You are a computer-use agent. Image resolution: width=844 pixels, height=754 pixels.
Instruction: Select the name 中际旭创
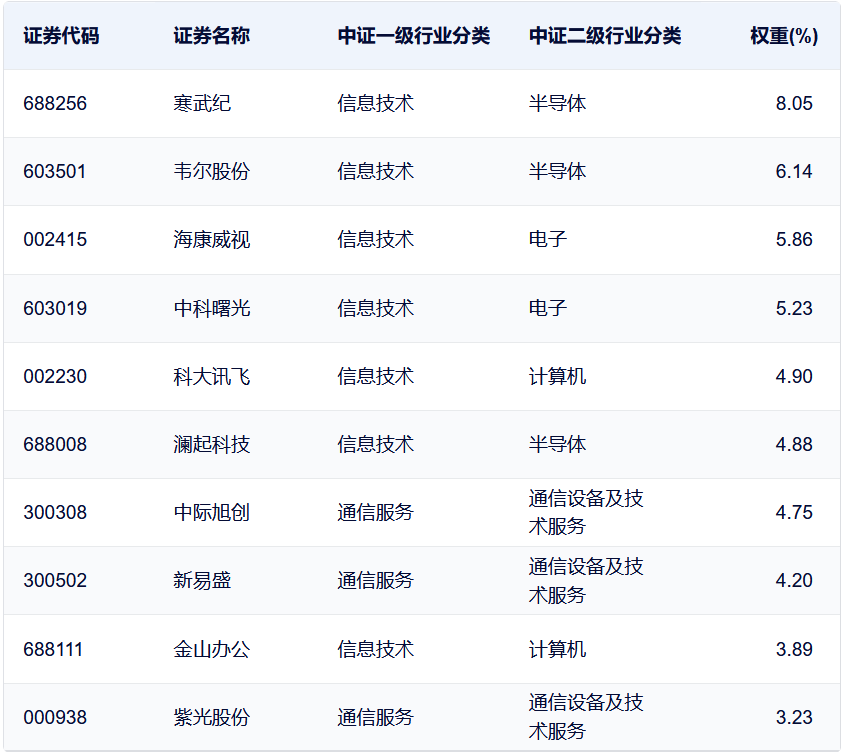(x=212, y=512)
